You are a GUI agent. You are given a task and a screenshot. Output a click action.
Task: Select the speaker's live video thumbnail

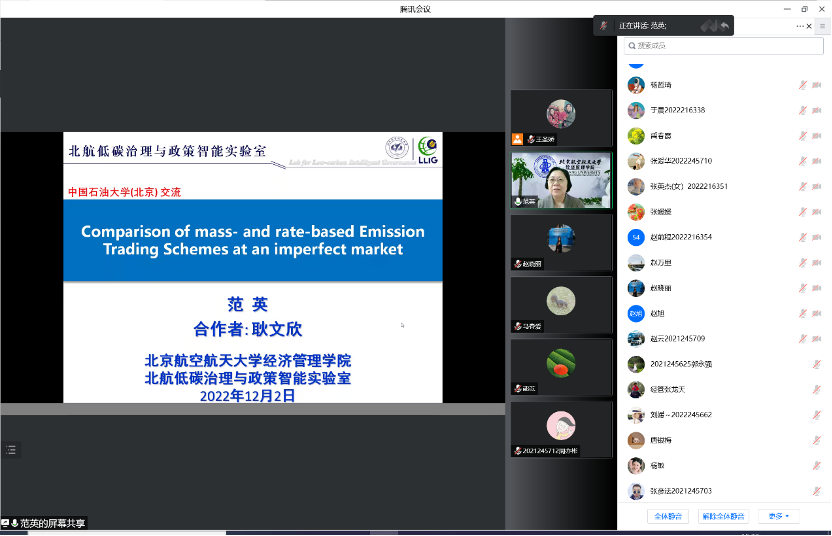[x=561, y=180]
